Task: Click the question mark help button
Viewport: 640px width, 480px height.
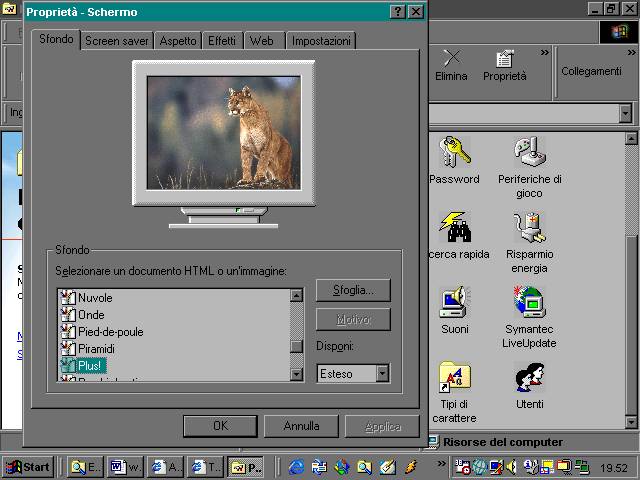Action: coord(398,11)
